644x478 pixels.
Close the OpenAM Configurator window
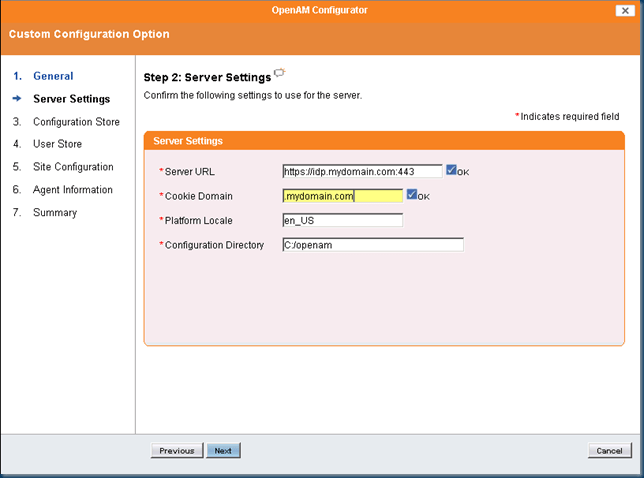coord(622,10)
